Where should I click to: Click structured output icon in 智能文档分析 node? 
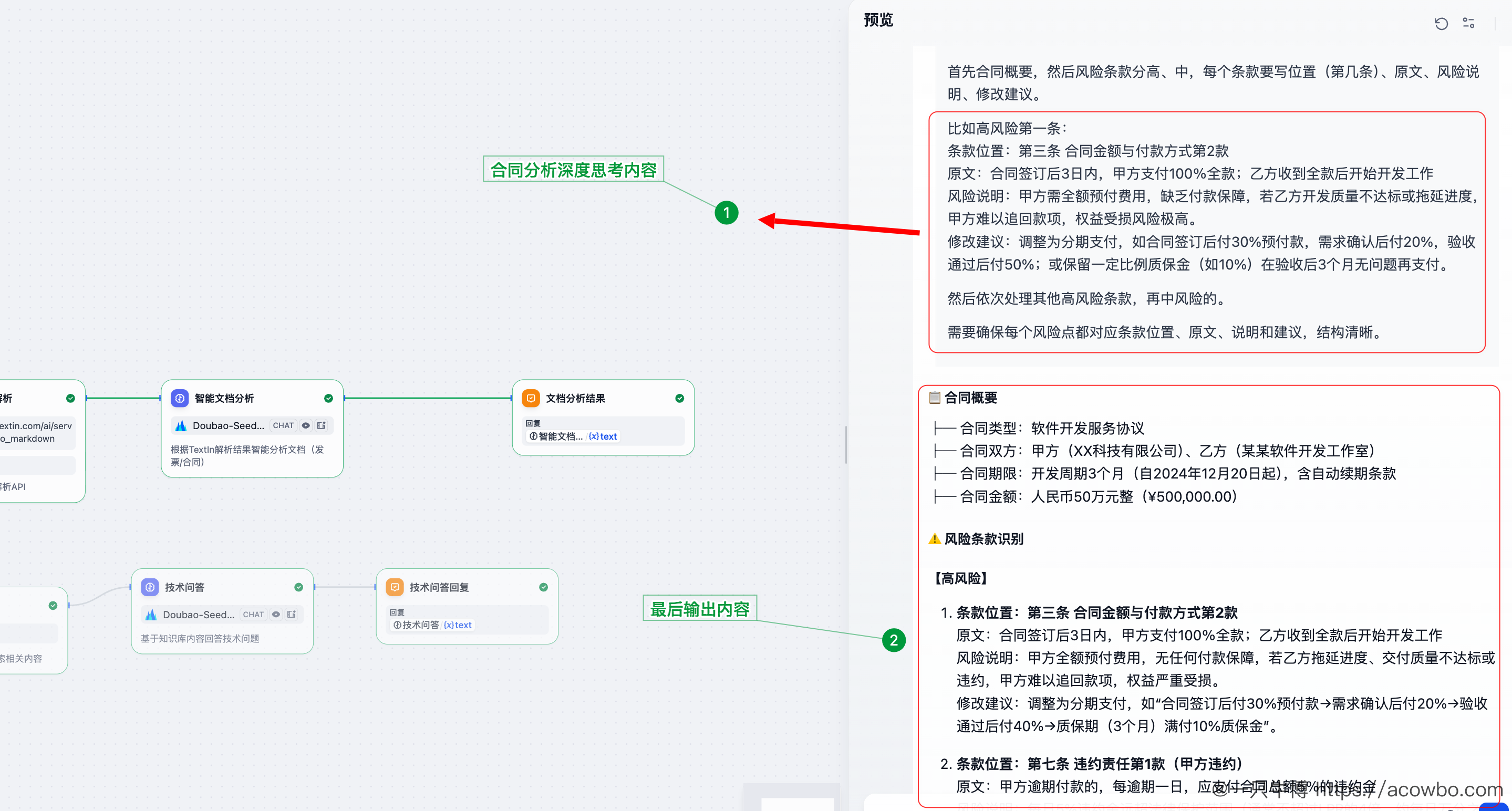322,425
